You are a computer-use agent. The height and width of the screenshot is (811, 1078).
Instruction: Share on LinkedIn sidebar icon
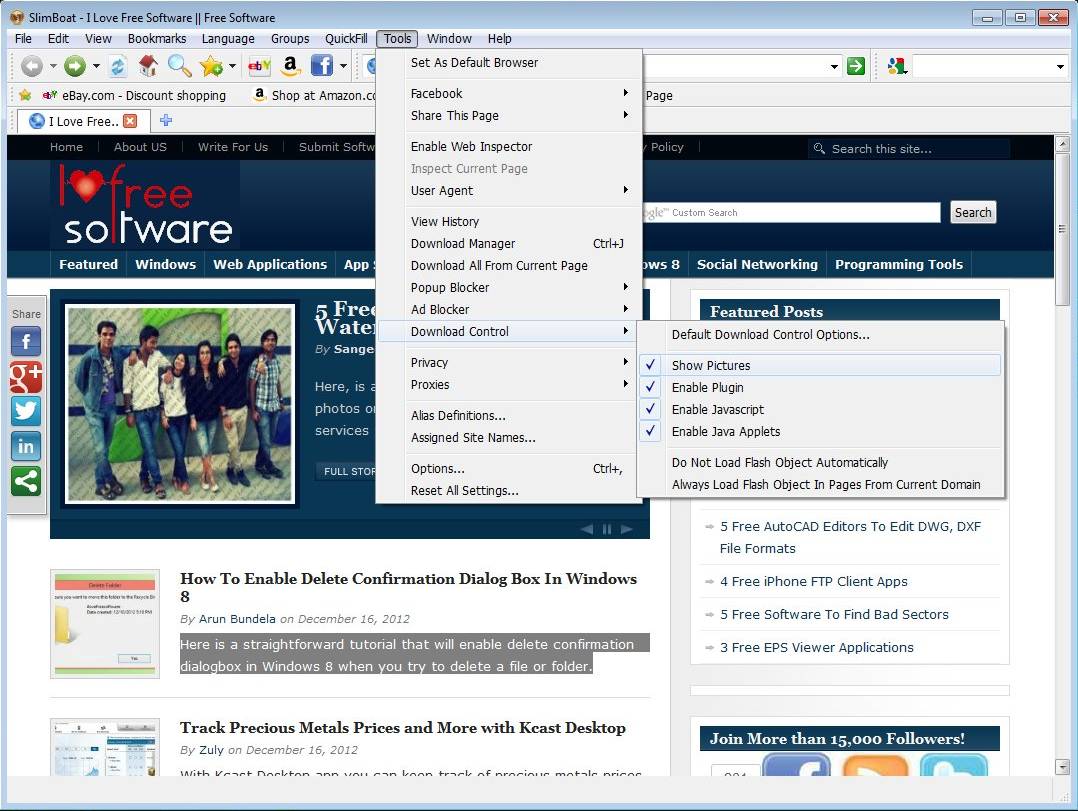(x=25, y=446)
